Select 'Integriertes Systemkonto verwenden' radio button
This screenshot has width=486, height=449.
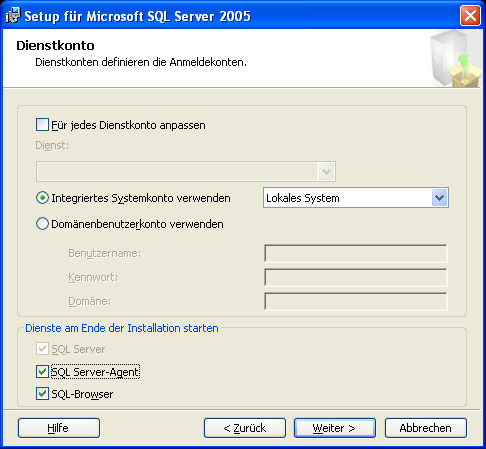tap(42, 198)
